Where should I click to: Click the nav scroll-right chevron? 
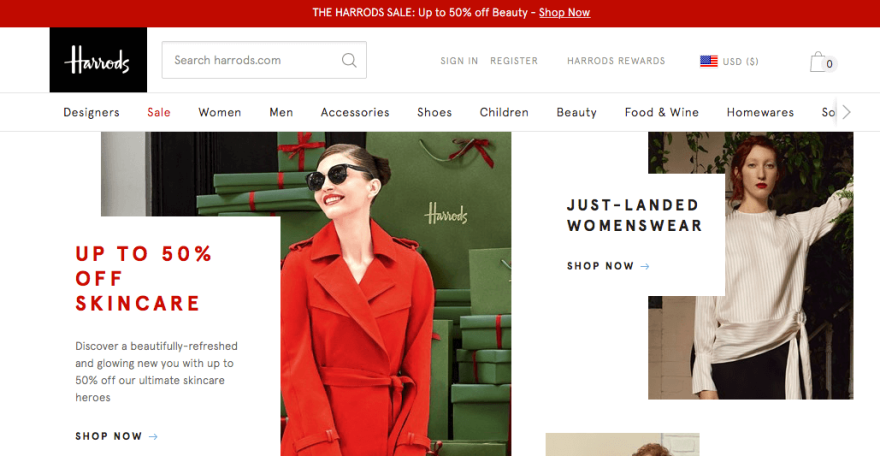(x=846, y=112)
